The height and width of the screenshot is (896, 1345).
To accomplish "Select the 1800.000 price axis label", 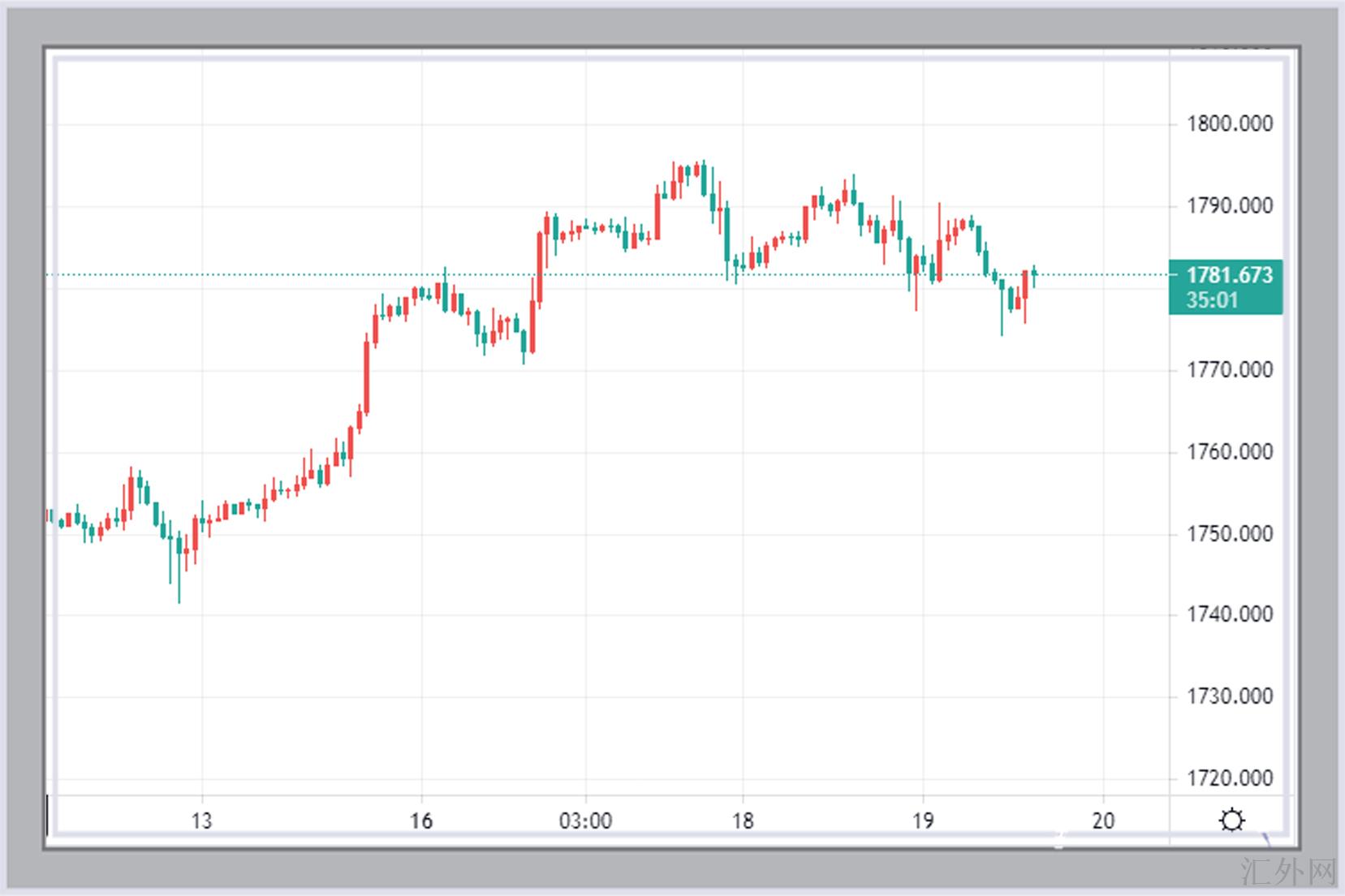I will [x=1229, y=124].
